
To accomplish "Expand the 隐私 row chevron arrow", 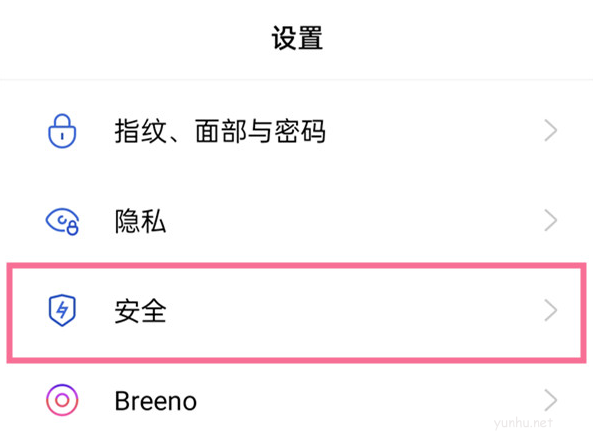I will tap(551, 220).
